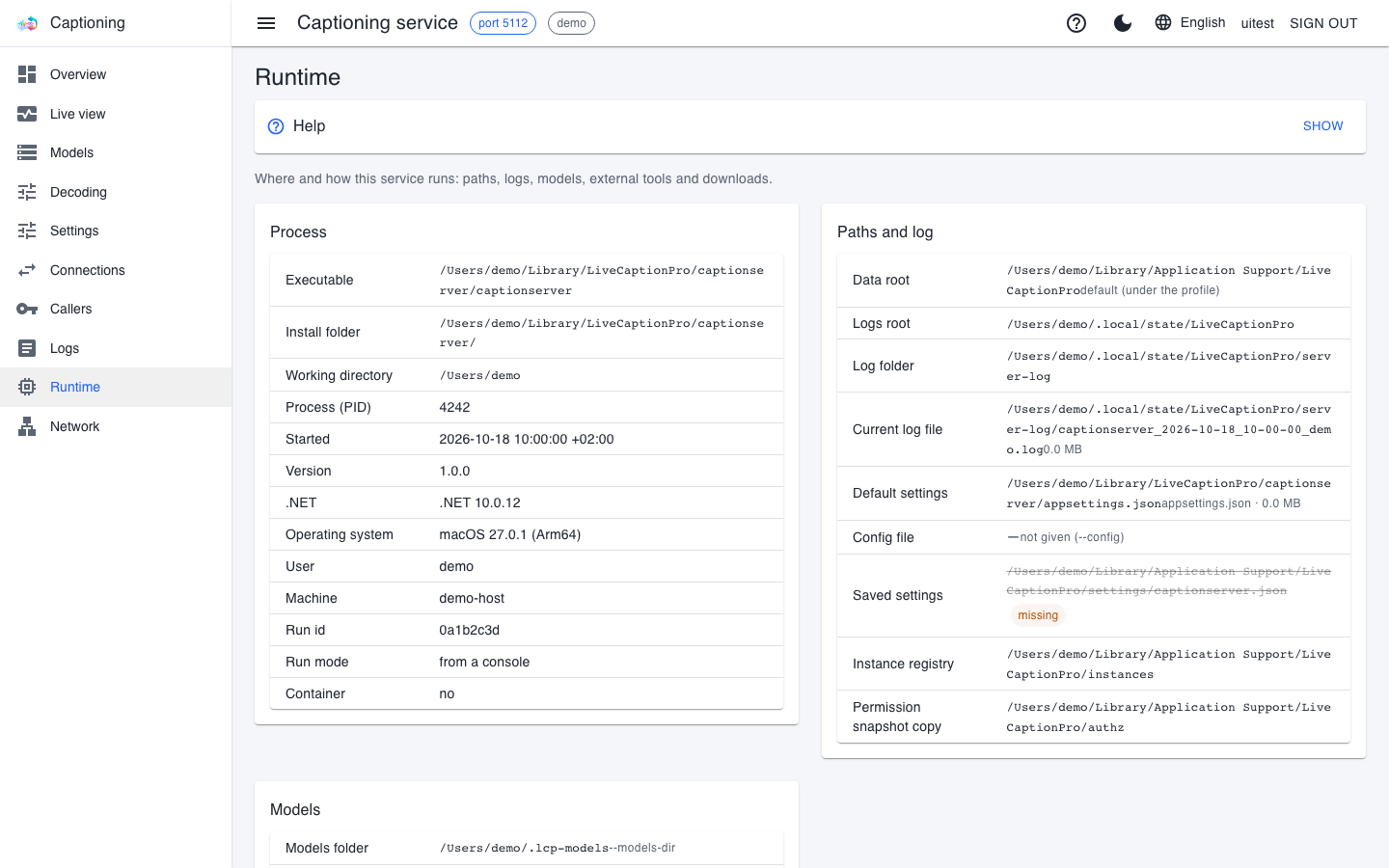The width and height of the screenshot is (1389, 868).
Task: Open Decoding page
Action: [116, 192]
